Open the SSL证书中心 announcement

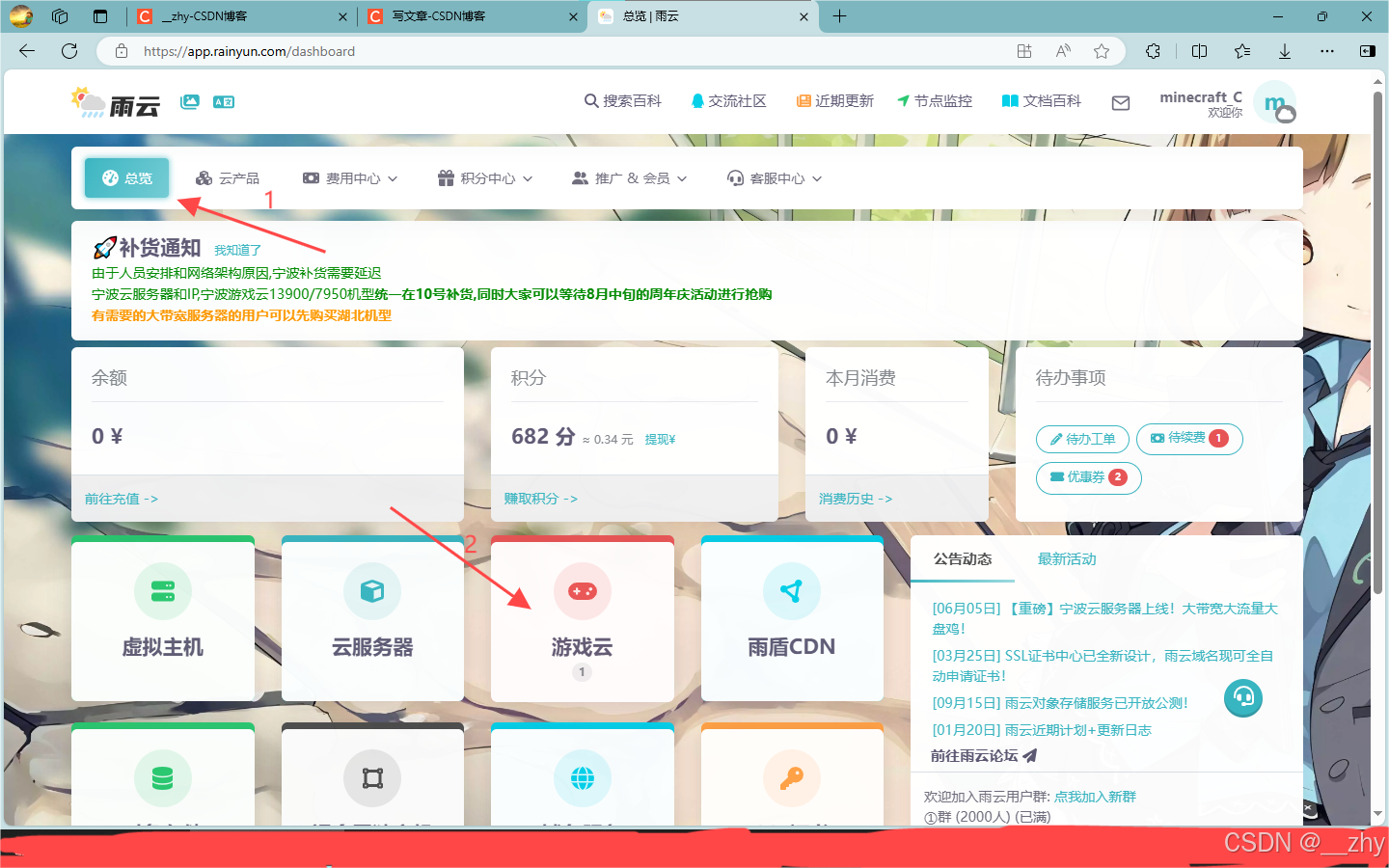[x=1103, y=665]
